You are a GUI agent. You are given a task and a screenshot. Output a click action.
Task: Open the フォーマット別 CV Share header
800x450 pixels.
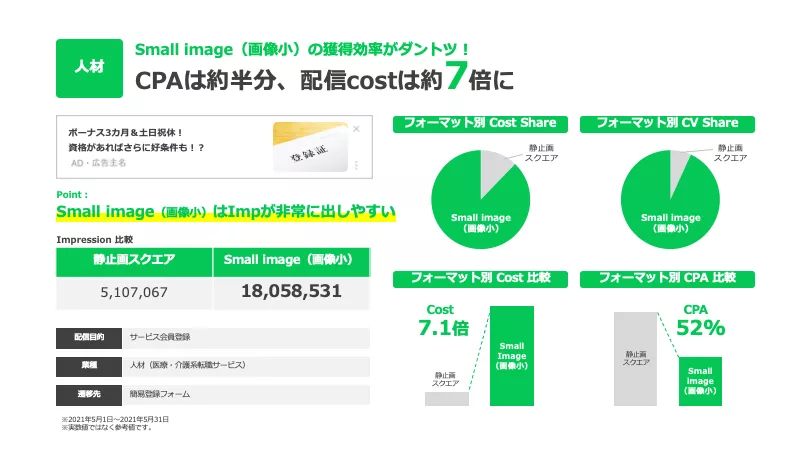click(667, 123)
